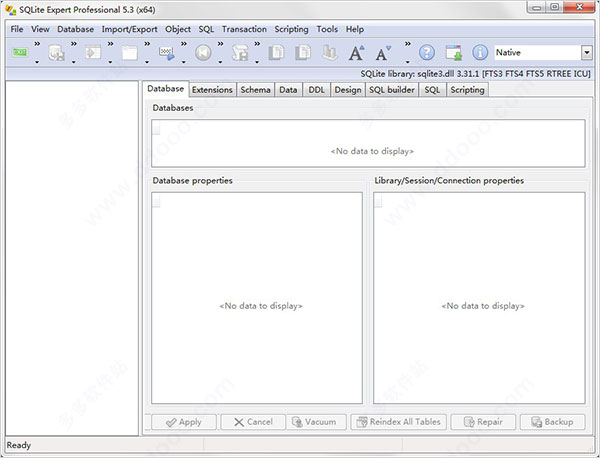Select the Database tab
Screen dimensions: 600x458
point(166,88)
